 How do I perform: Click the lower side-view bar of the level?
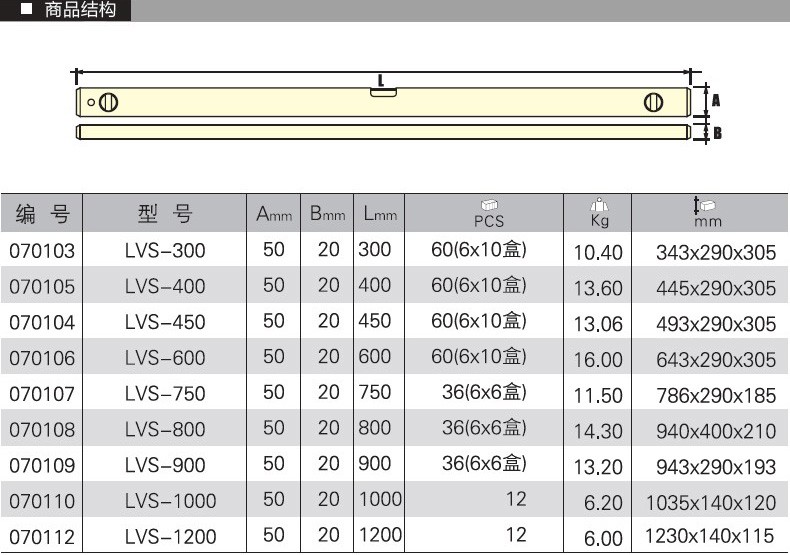pos(382,132)
